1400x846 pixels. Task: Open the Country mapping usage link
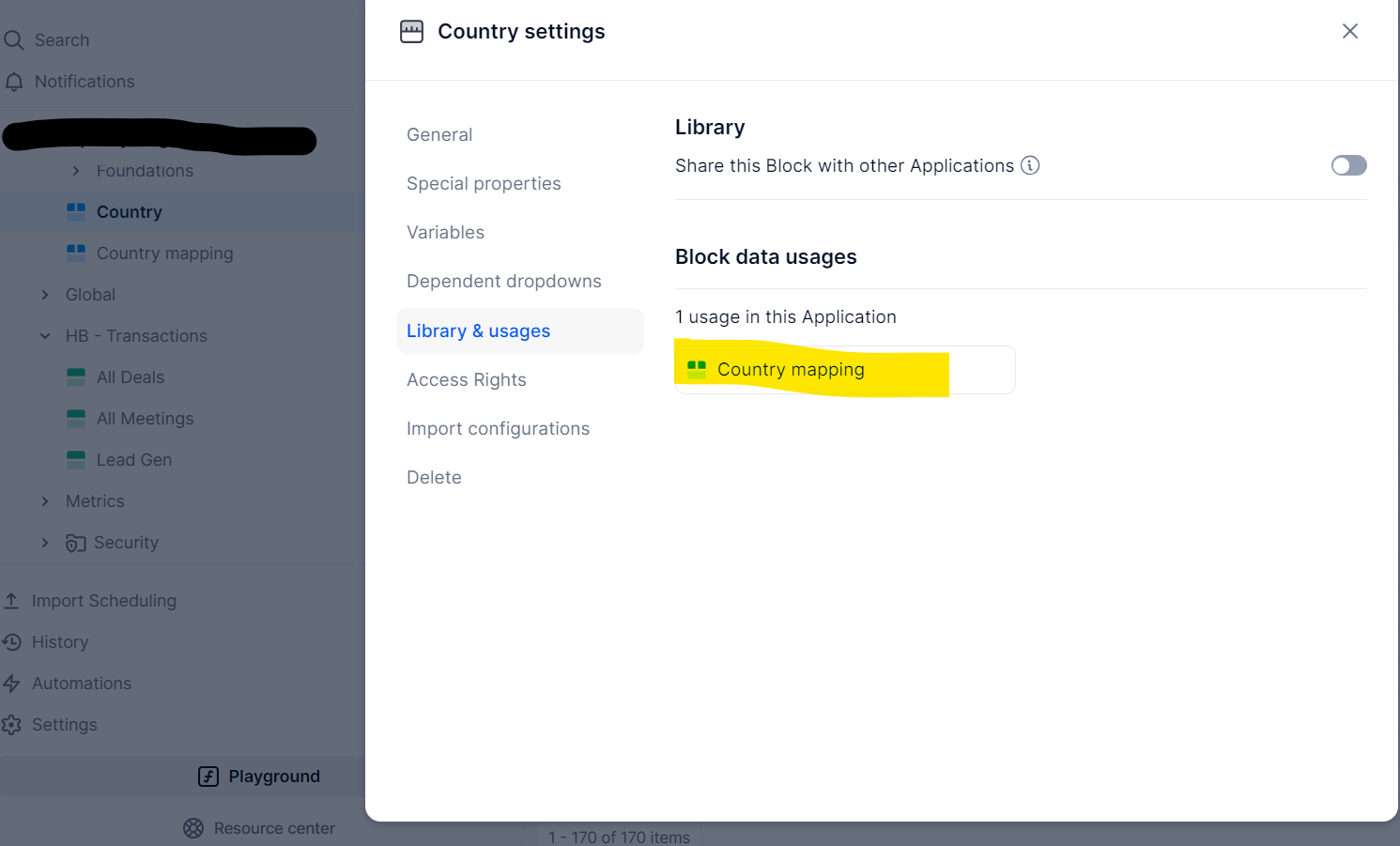(x=845, y=370)
